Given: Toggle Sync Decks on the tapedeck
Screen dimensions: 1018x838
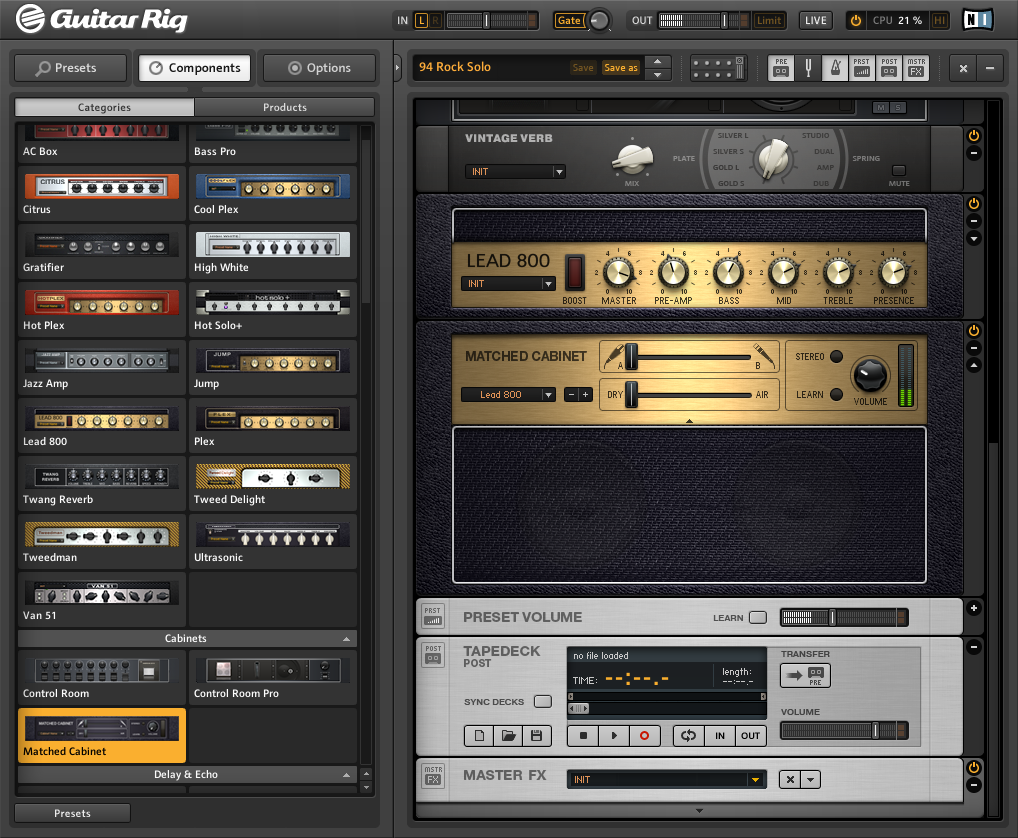Looking at the screenshot, I should (543, 702).
